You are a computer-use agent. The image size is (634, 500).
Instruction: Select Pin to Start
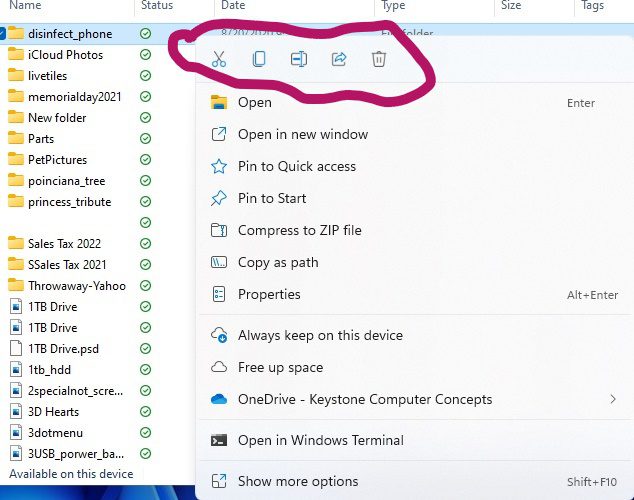coord(414,198)
